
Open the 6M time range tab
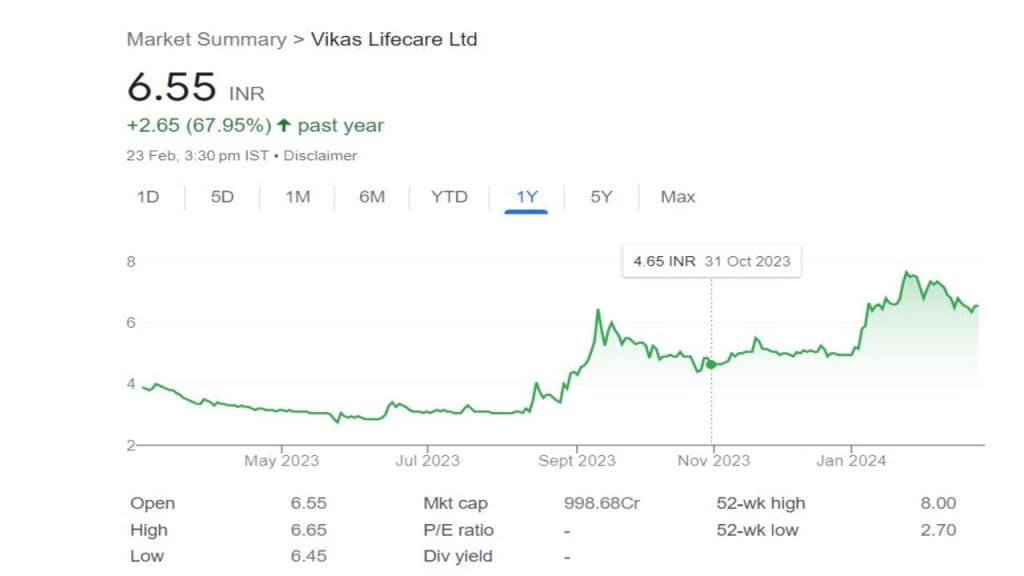(x=372, y=197)
